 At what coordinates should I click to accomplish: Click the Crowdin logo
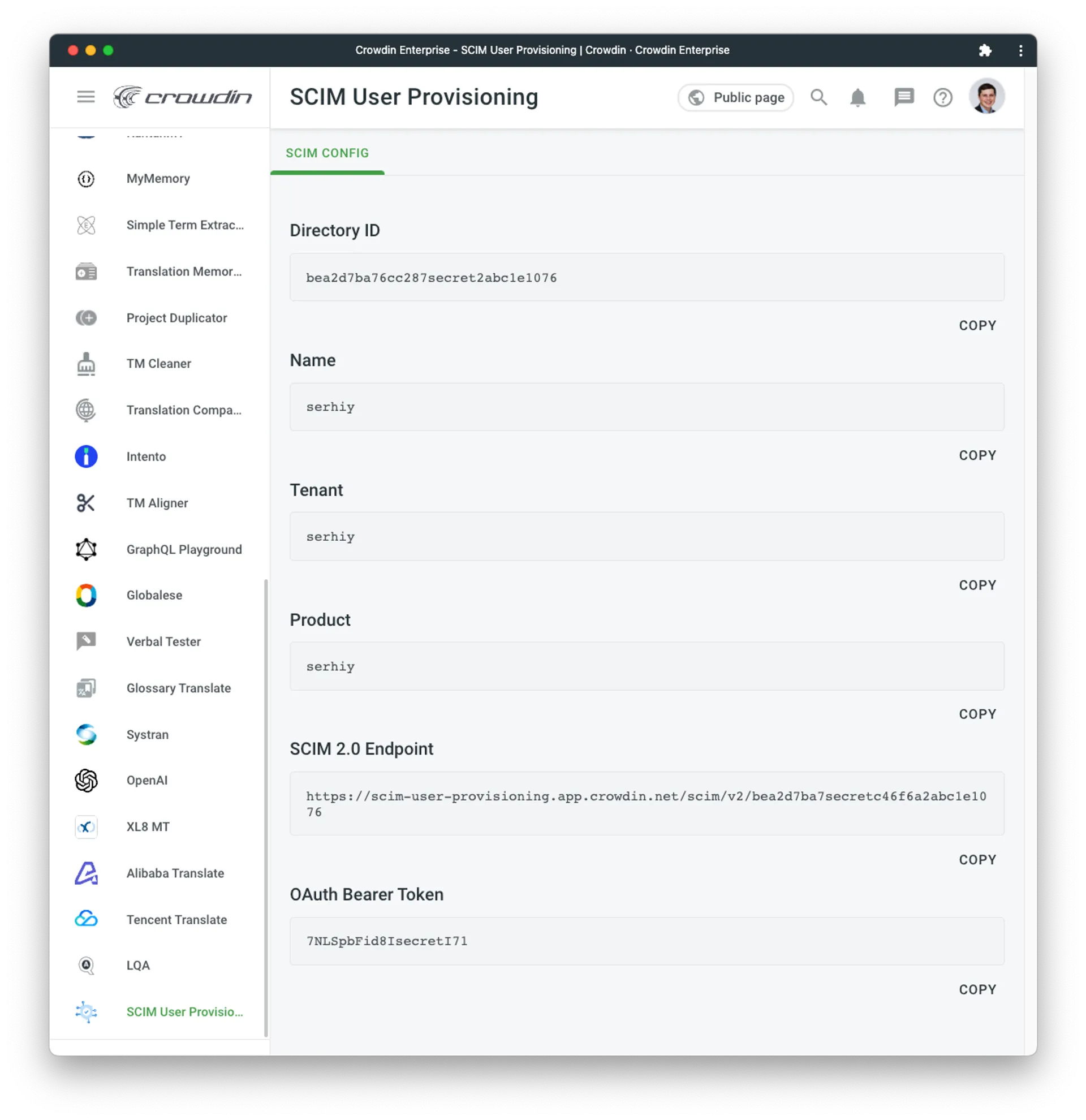click(x=182, y=97)
